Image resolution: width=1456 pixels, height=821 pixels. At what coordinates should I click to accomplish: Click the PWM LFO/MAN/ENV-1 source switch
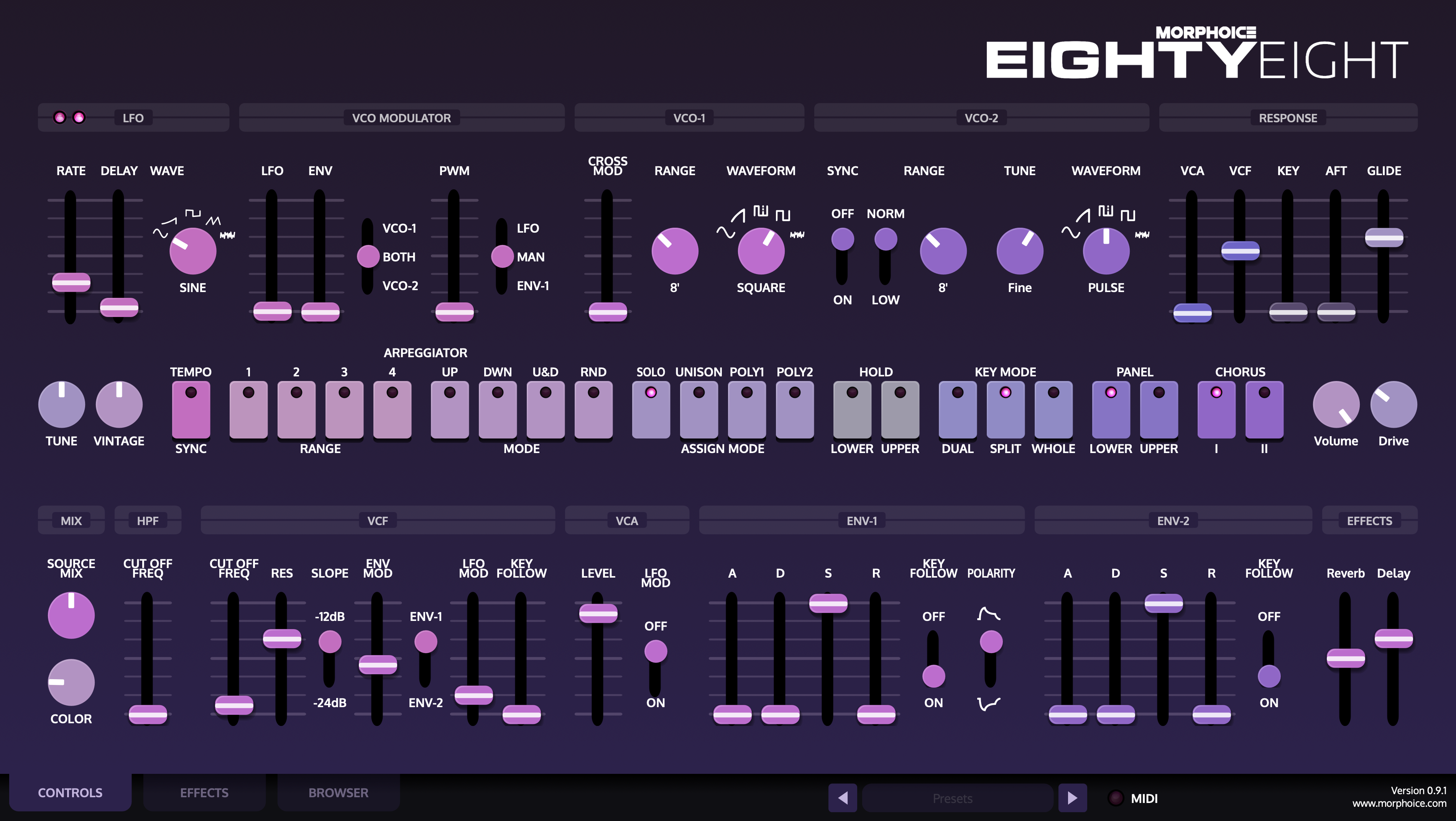(x=502, y=256)
